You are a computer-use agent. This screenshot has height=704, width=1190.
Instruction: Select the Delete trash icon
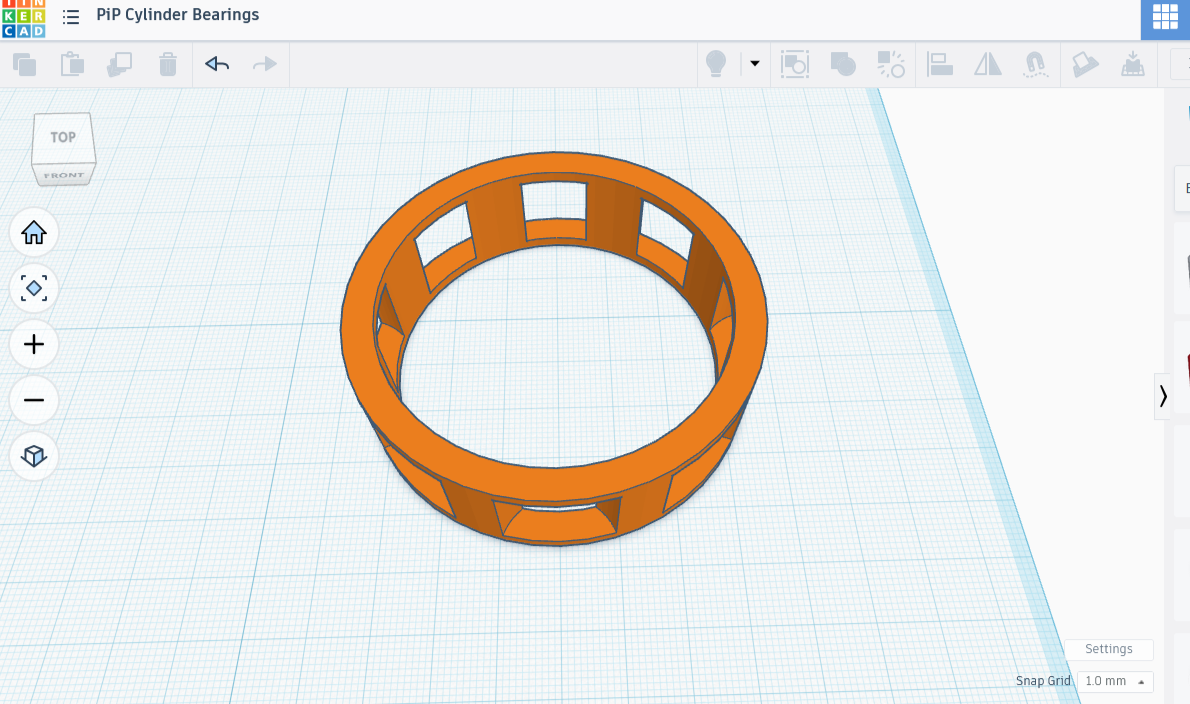(x=168, y=64)
